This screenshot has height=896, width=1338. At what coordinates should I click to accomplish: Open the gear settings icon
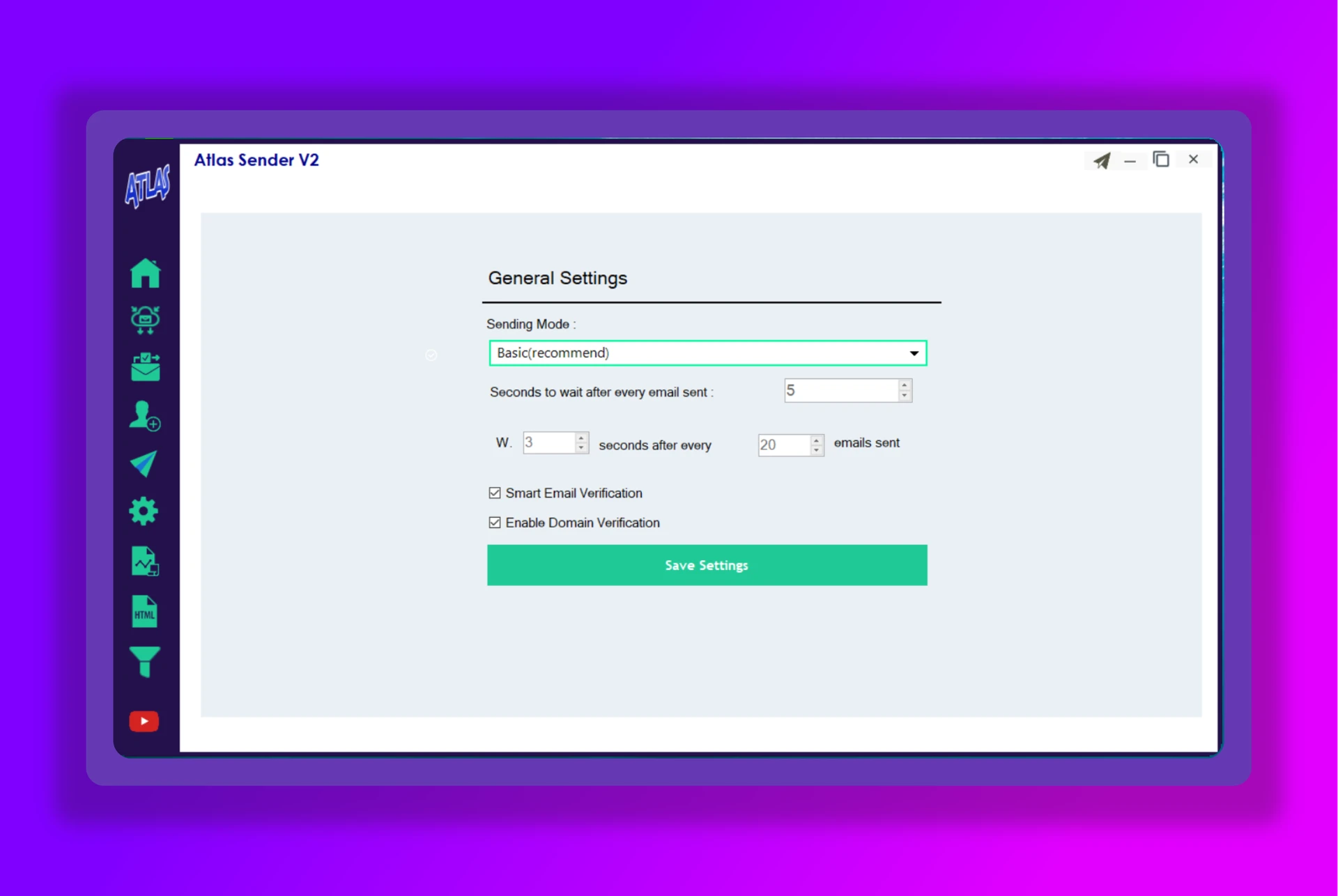click(x=144, y=511)
